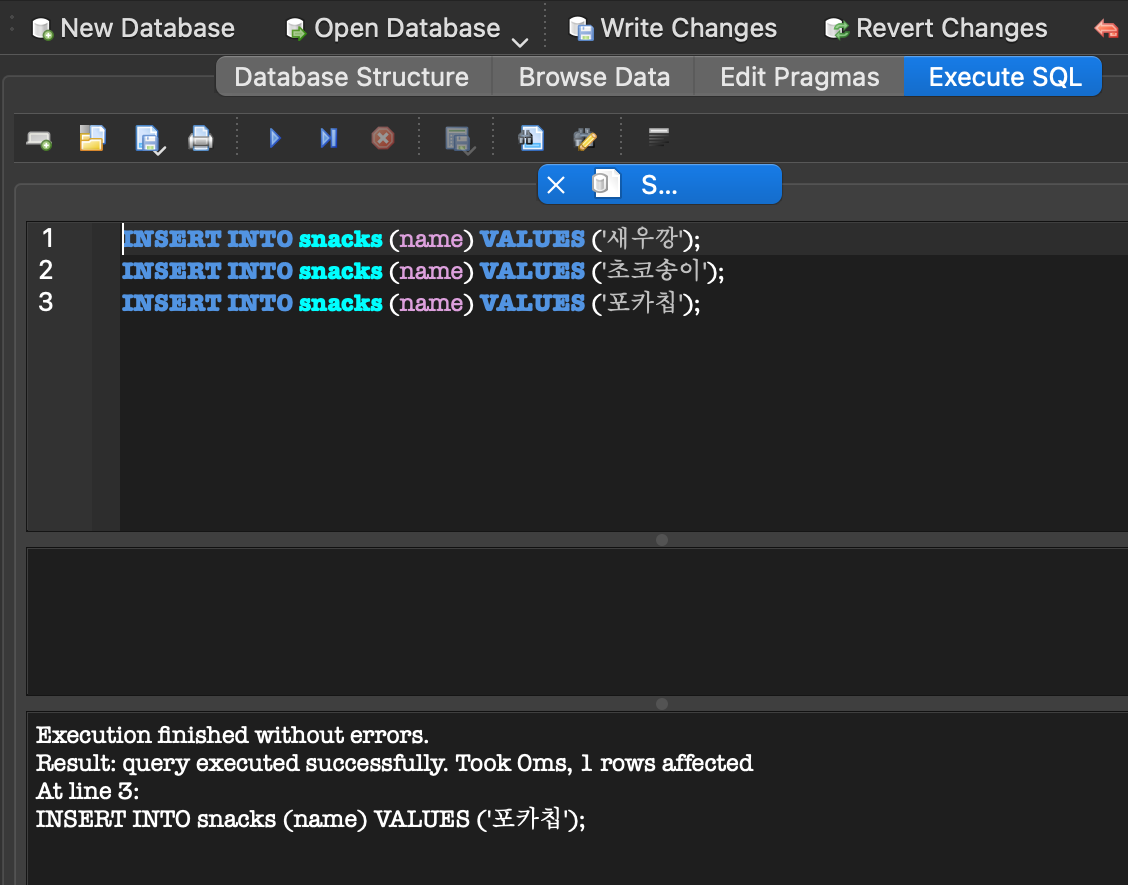
Task: Click the Write Changes button
Action: click(672, 28)
